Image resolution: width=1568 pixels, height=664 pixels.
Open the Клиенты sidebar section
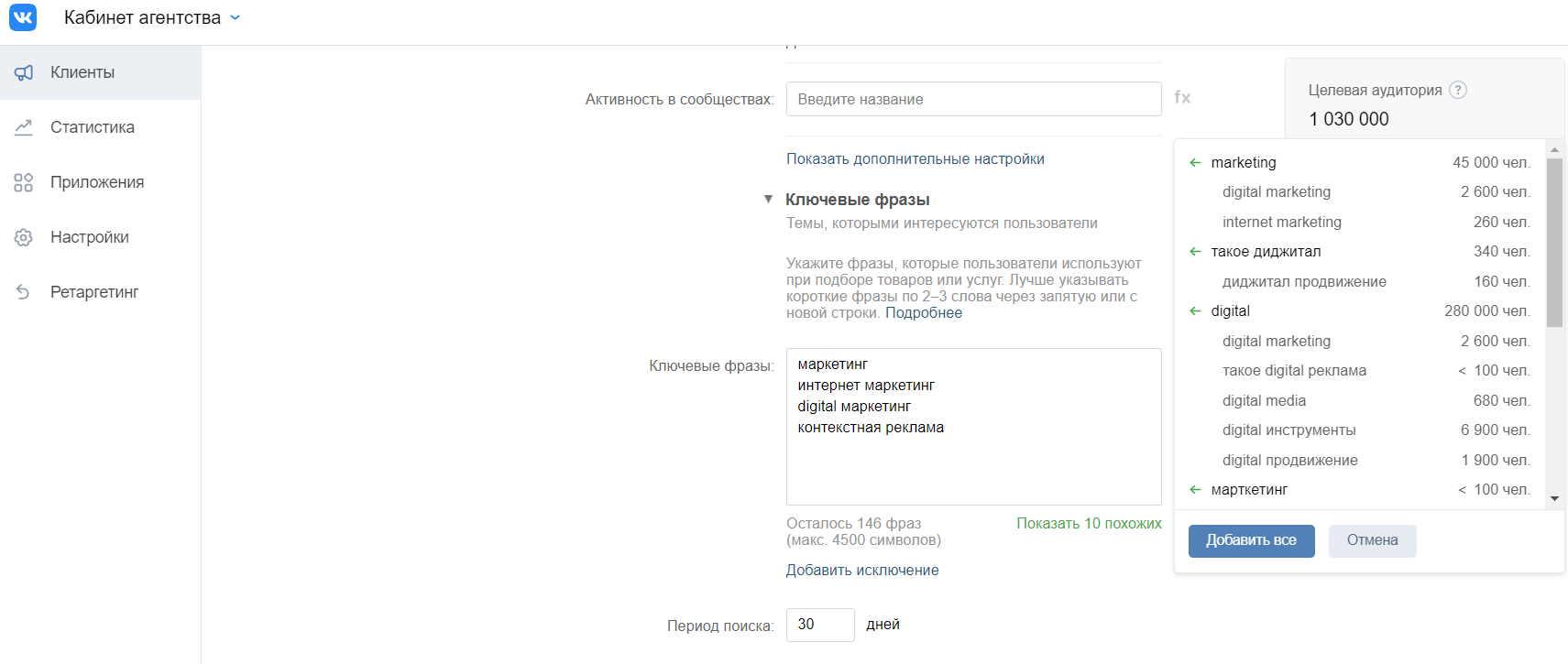pos(100,72)
